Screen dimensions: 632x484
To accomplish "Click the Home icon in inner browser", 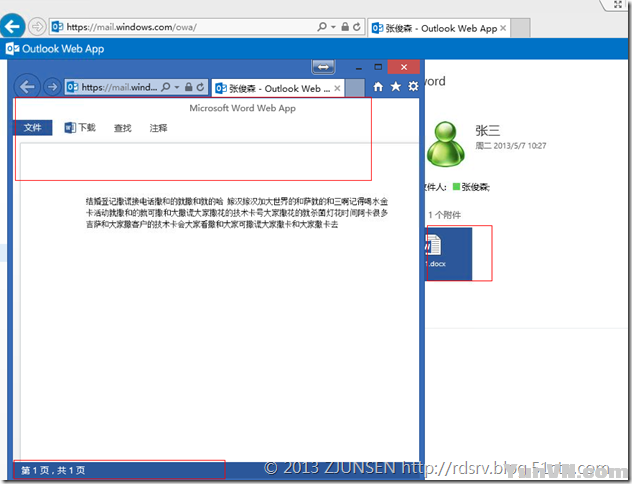I will click(378, 87).
